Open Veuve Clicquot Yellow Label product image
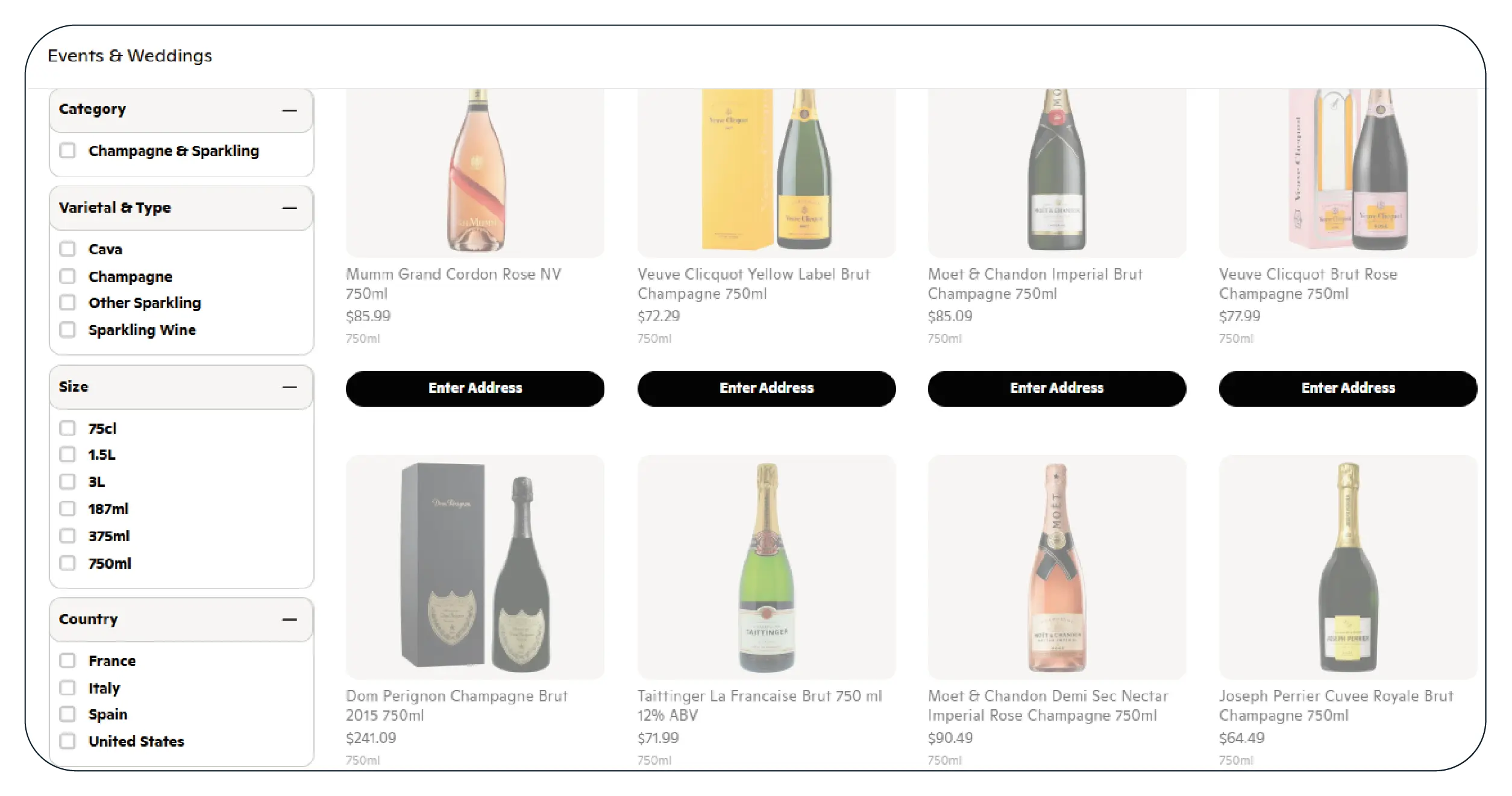 tap(766, 172)
